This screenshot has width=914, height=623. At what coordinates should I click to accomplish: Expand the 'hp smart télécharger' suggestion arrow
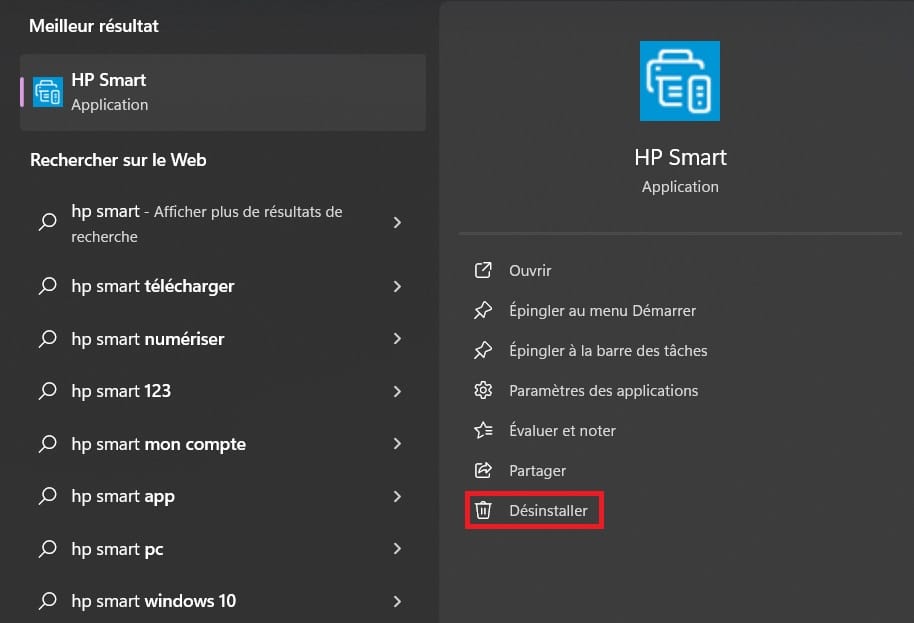(397, 287)
